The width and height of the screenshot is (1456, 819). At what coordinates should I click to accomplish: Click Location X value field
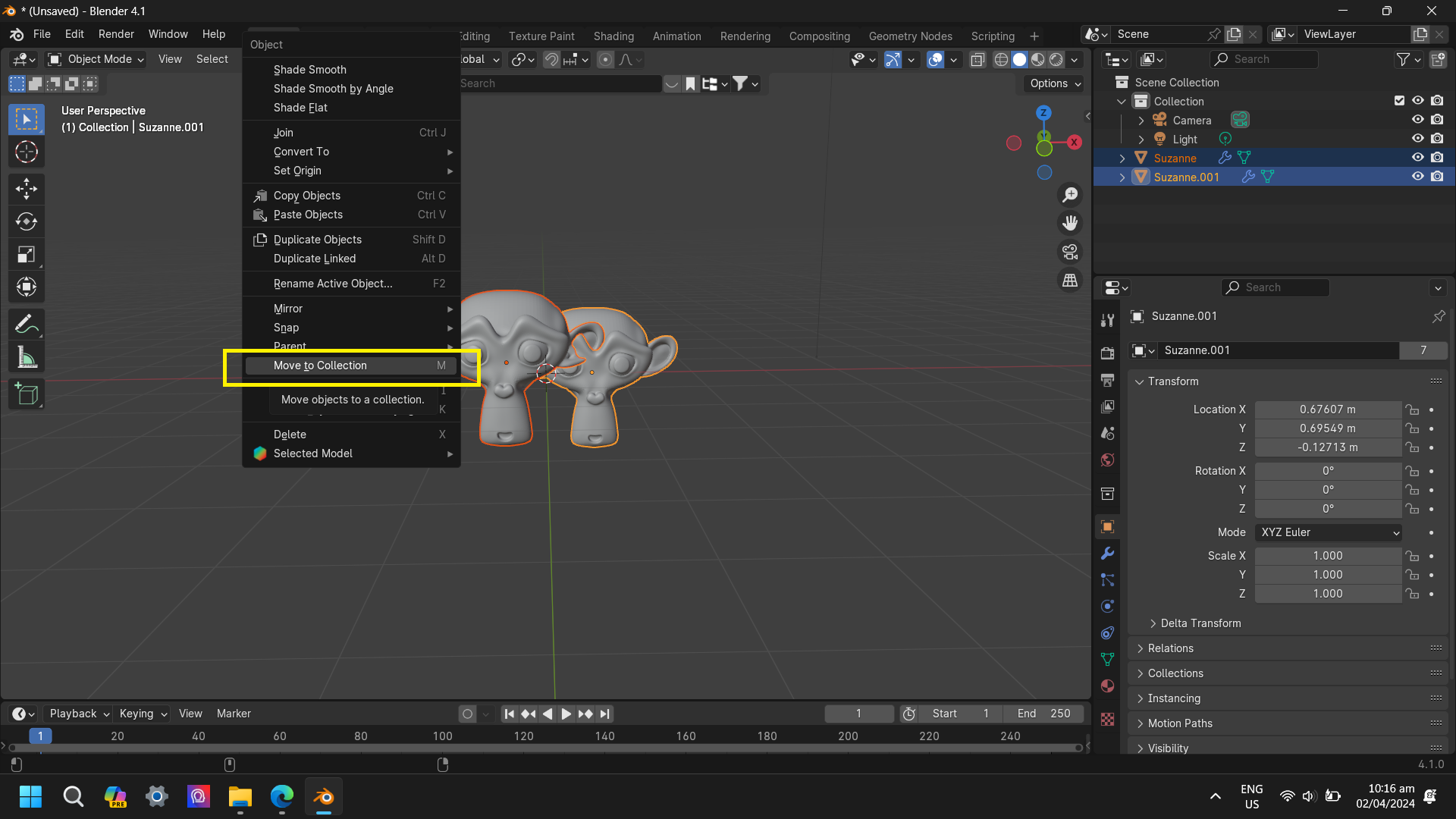pos(1328,409)
